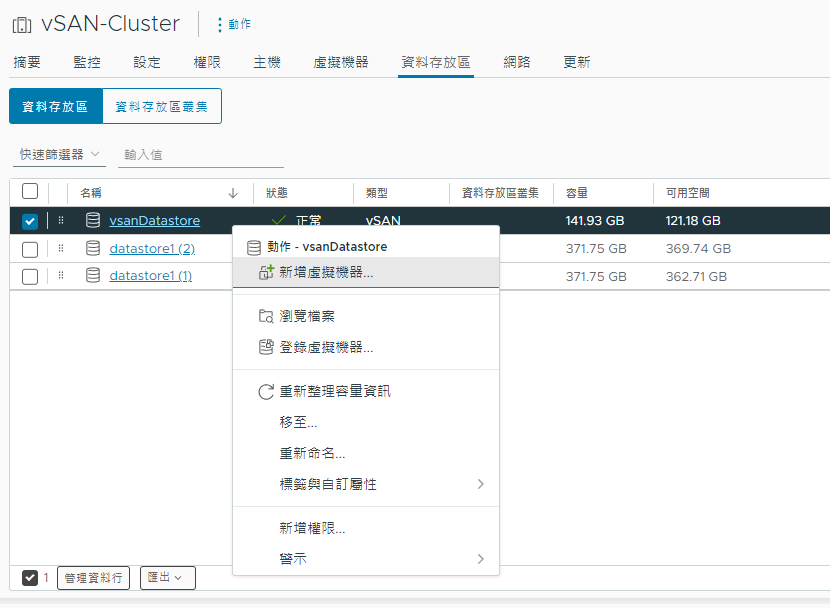
Task: Click the datastore1 (1) datastore icon
Action: (93, 275)
